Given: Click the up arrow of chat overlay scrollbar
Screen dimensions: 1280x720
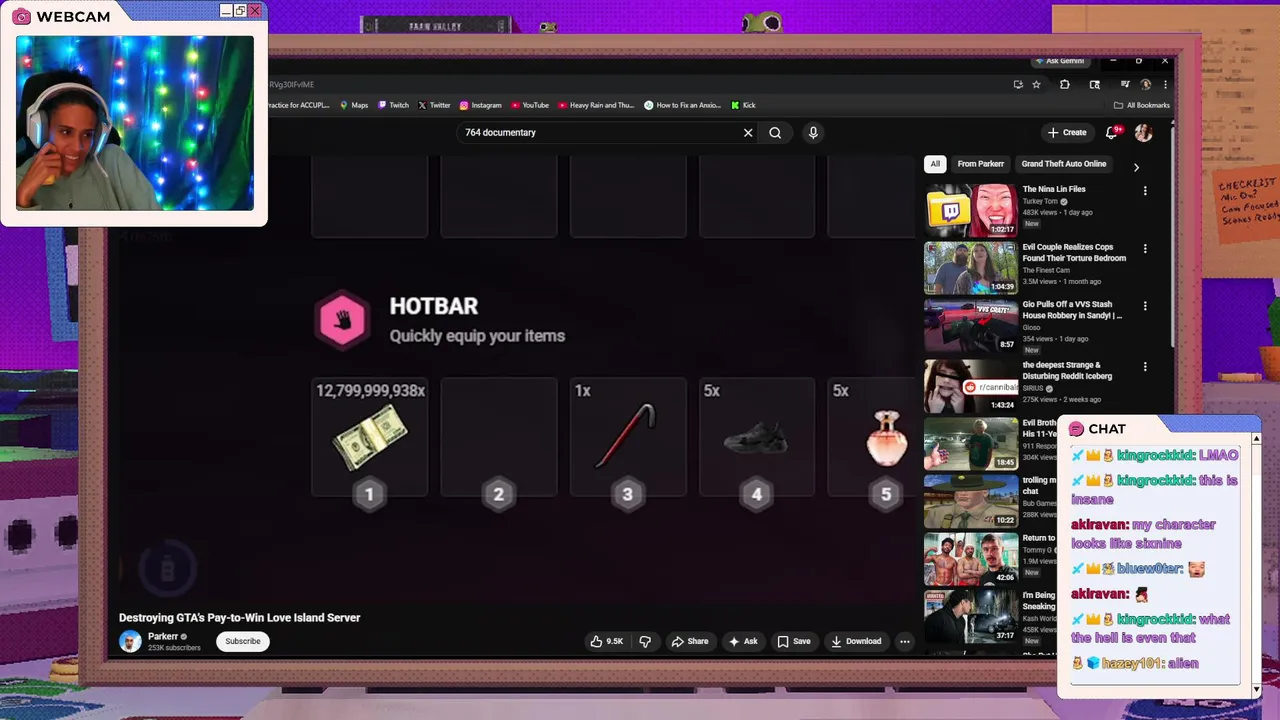Looking at the screenshot, I should click(x=1256, y=438).
